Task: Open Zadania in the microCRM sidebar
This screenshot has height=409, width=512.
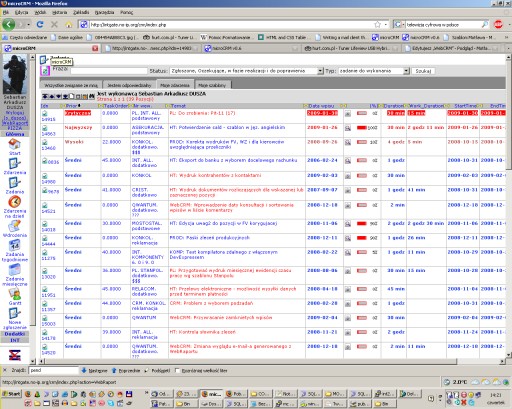Action: [x=15, y=185]
